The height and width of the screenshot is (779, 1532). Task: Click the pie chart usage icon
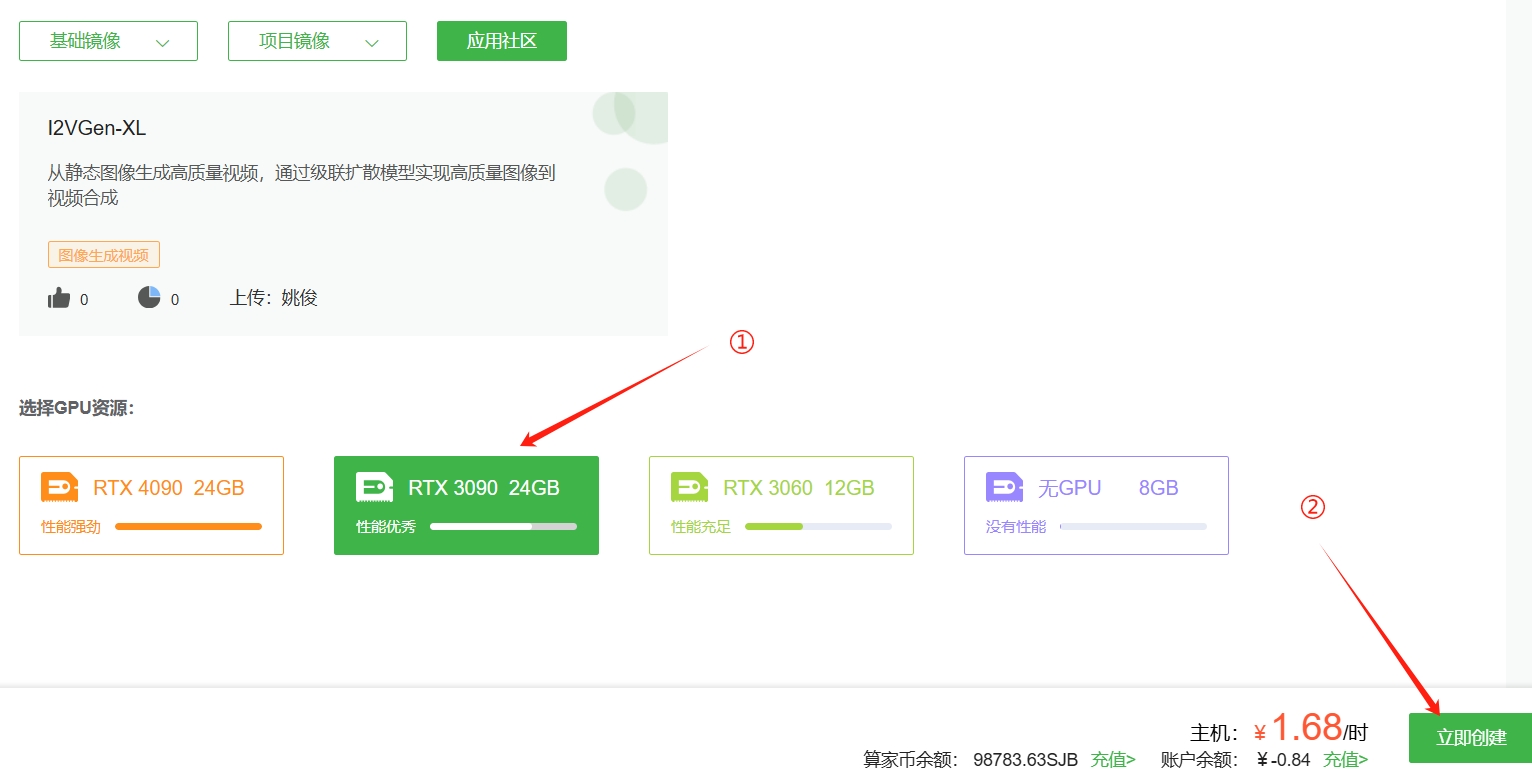(x=149, y=297)
